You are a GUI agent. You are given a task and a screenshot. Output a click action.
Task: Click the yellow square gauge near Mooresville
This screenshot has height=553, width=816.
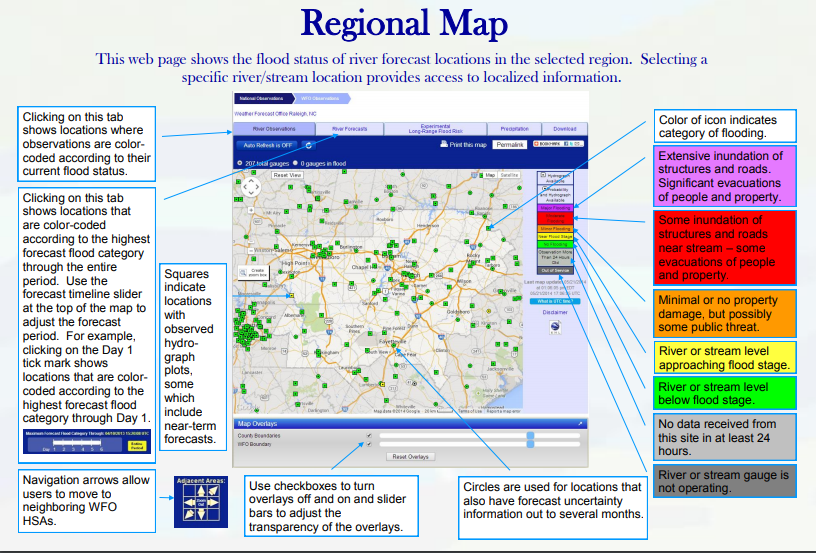(x=291, y=295)
